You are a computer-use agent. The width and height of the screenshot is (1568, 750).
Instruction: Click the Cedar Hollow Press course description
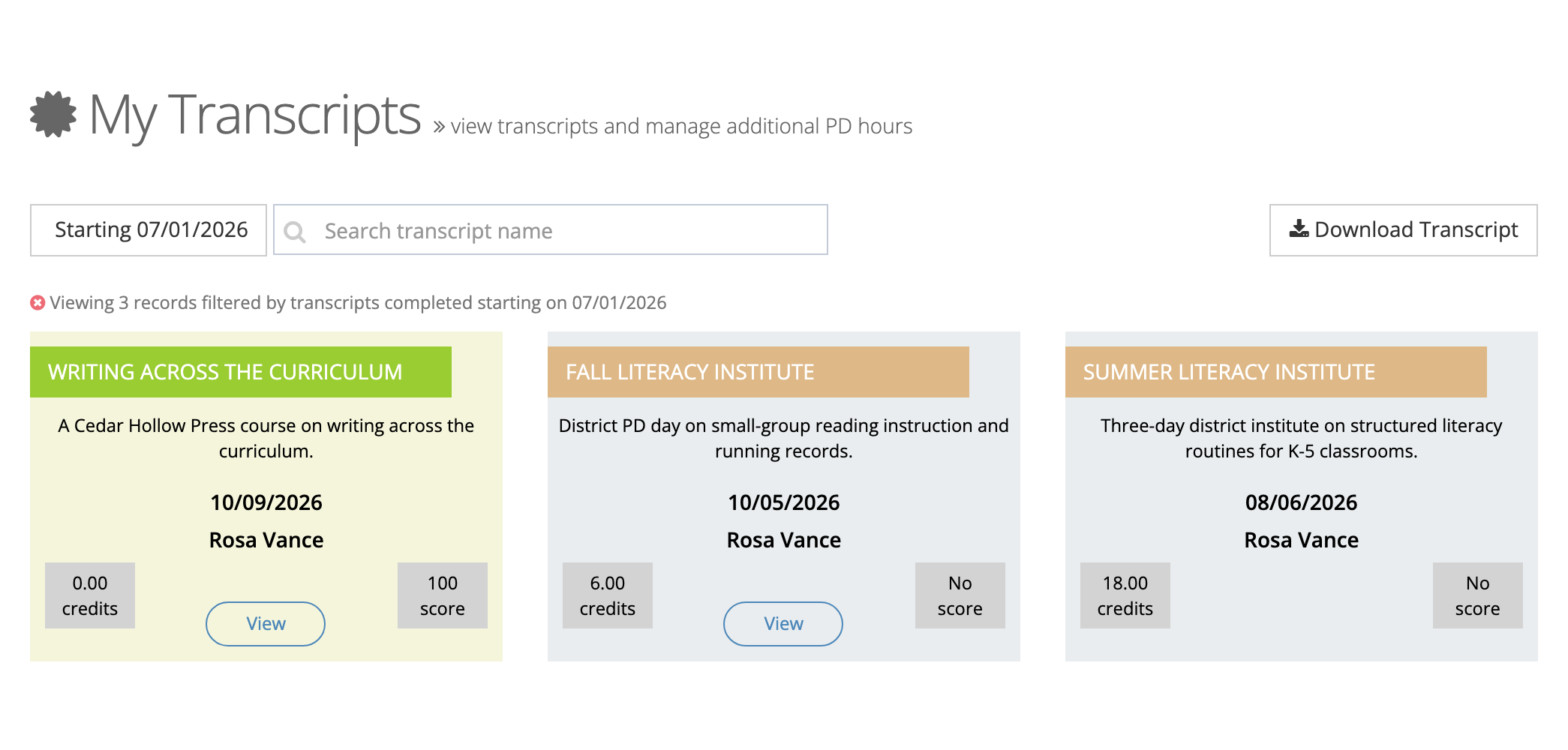click(266, 438)
